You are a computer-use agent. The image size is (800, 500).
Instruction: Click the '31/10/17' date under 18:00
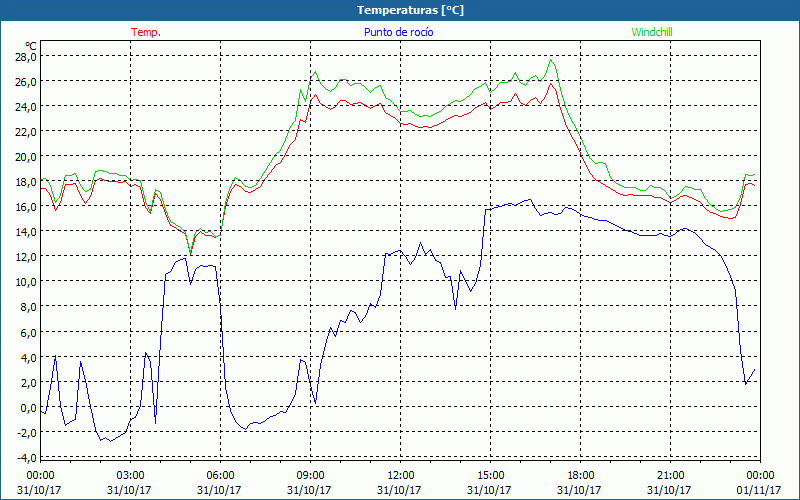(x=579, y=490)
